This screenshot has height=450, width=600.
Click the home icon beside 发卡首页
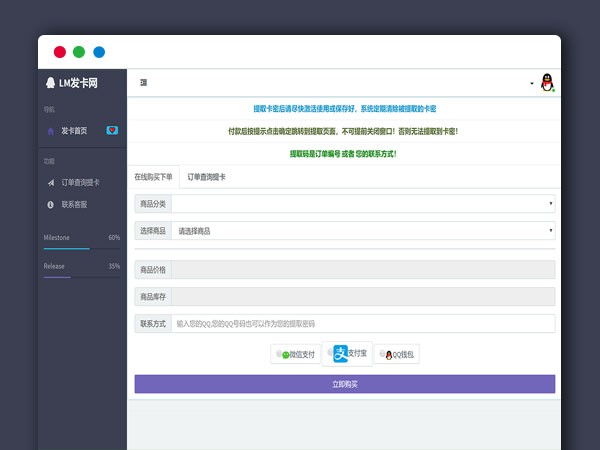(51, 130)
